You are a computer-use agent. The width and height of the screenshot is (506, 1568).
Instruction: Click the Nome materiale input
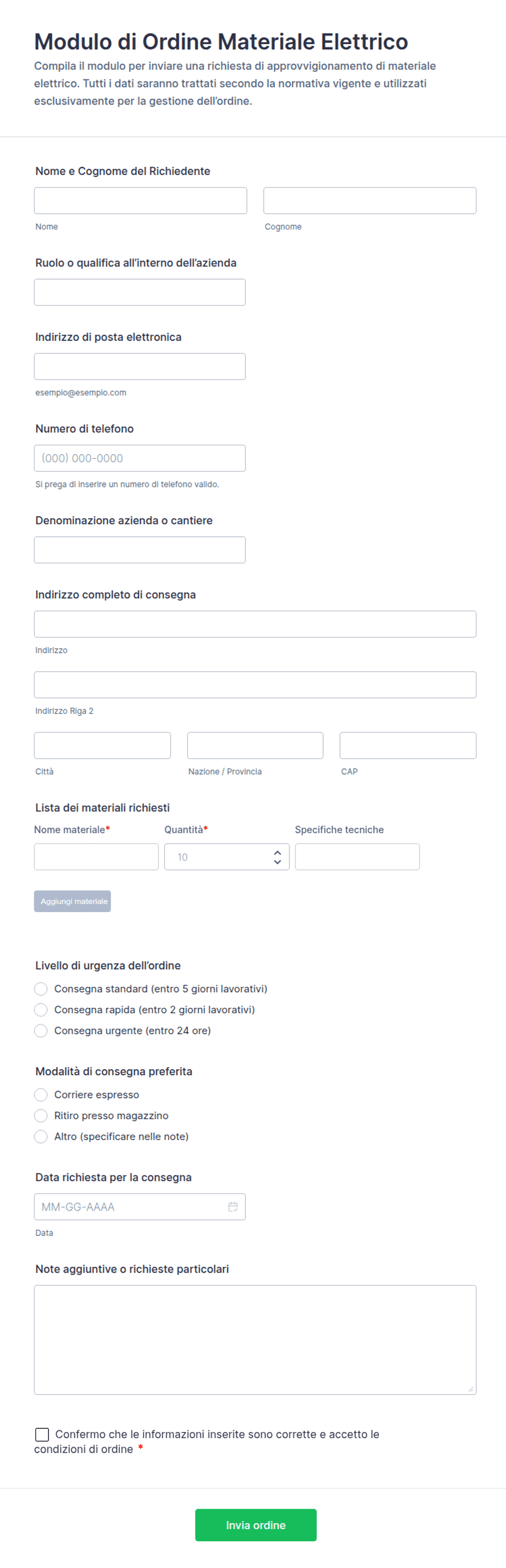[96, 857]
